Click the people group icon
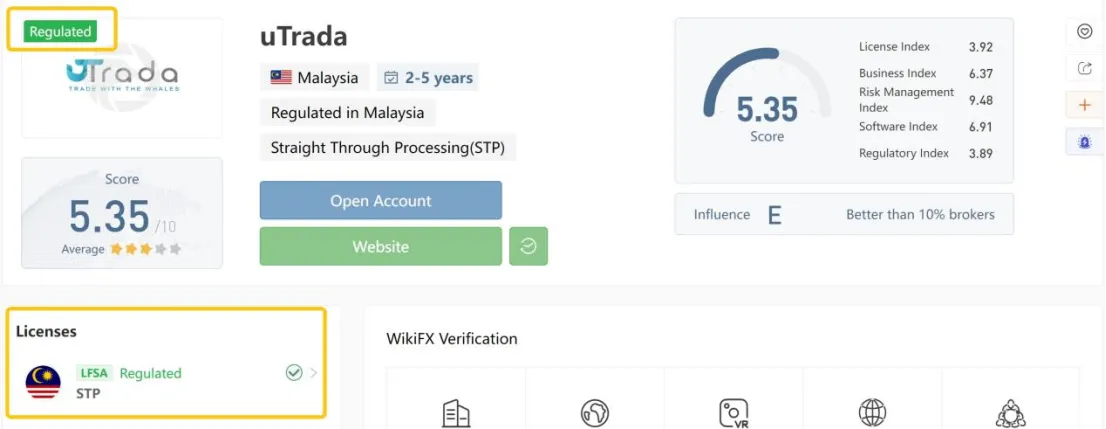 tap(1010, 413)
